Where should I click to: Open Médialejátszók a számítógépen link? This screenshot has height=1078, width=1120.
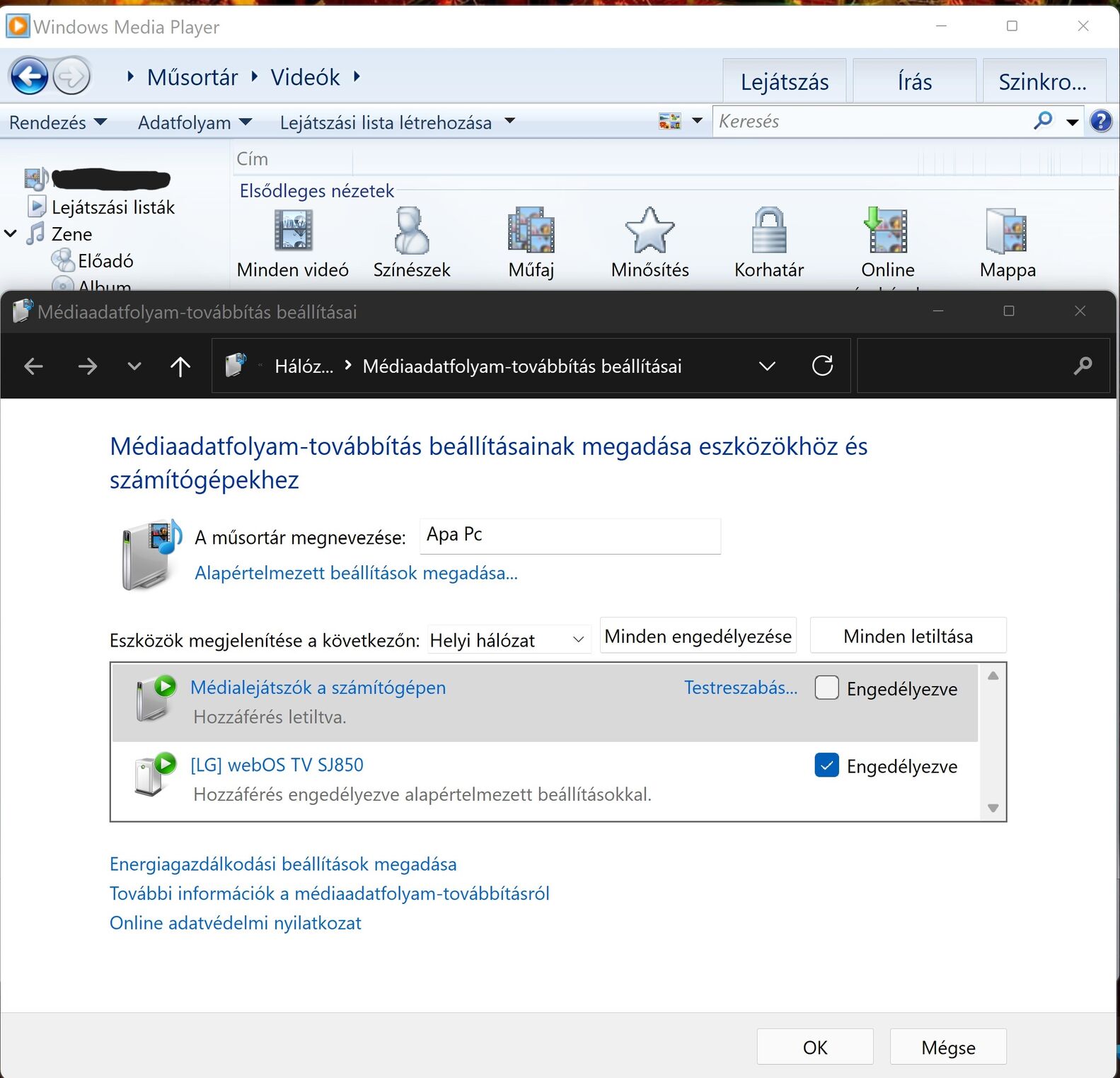point(318,688)
